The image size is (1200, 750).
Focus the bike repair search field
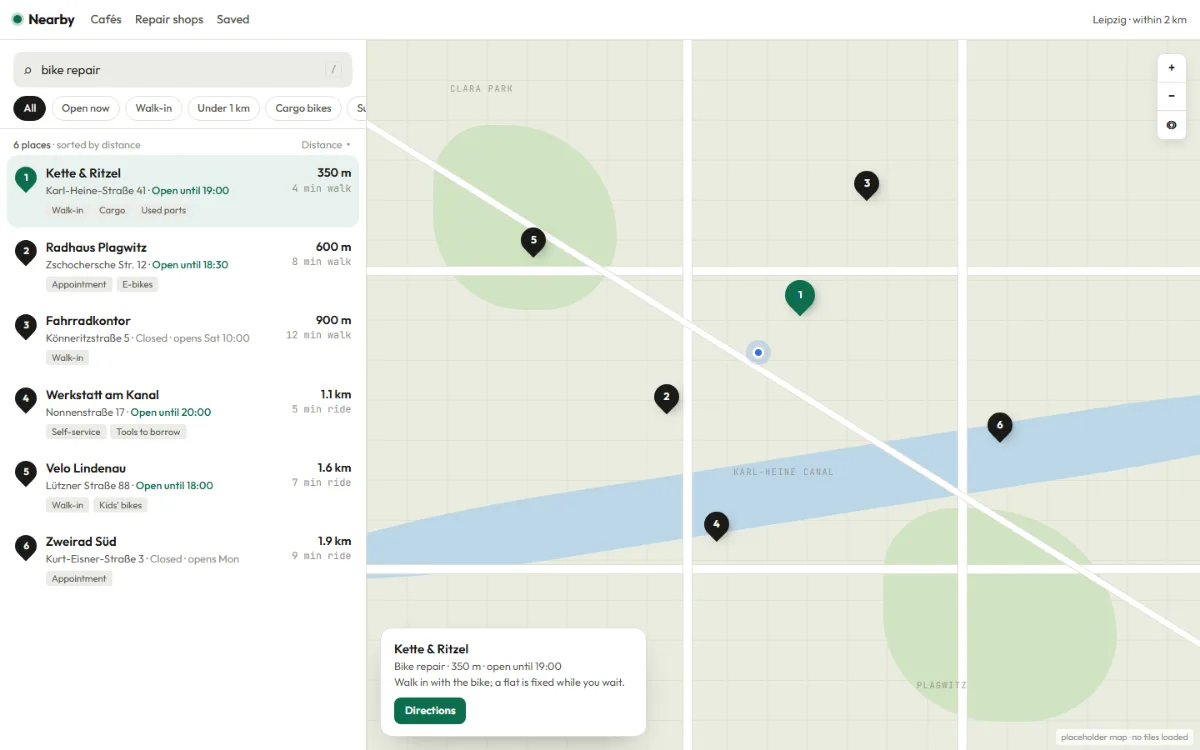click(182, 70)
